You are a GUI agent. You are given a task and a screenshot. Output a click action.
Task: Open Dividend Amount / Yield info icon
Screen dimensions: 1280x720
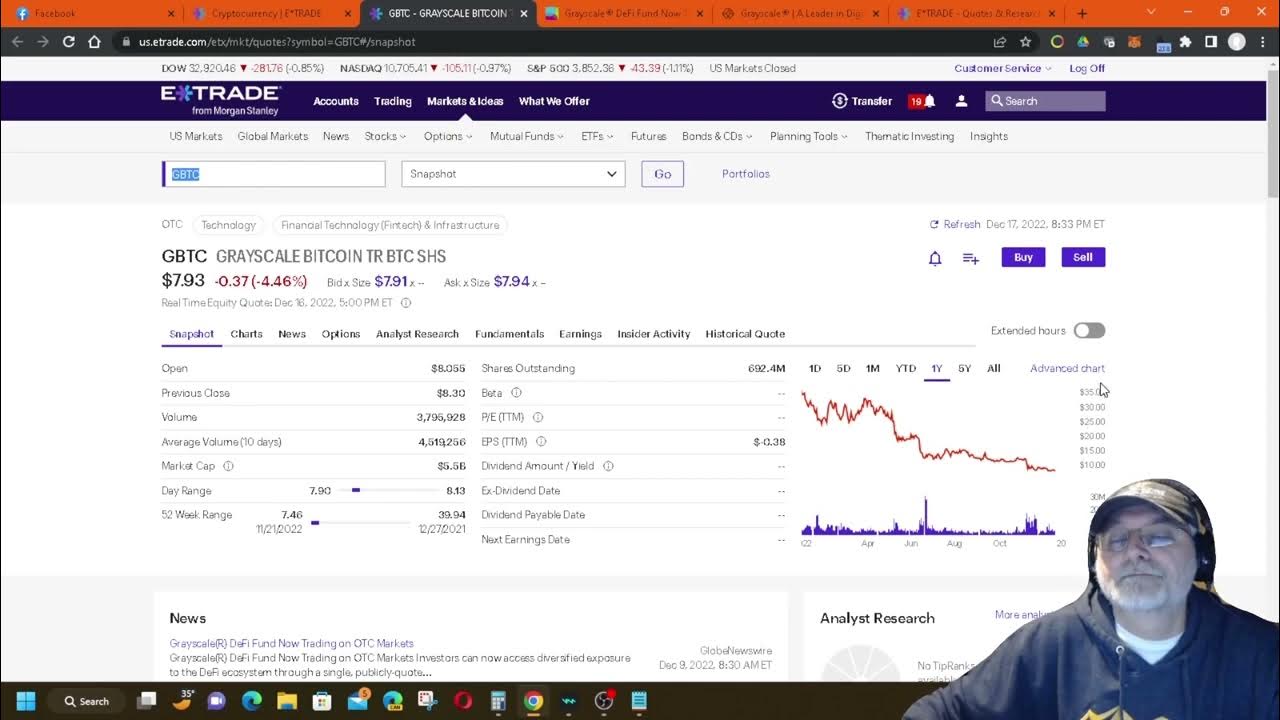(x=608, y=466)
